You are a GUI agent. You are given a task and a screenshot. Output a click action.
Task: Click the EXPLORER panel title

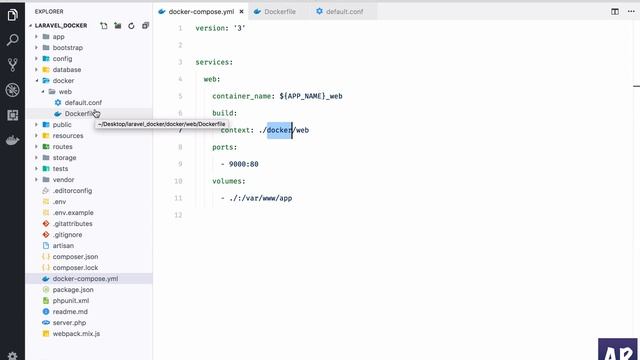[49, 11]
